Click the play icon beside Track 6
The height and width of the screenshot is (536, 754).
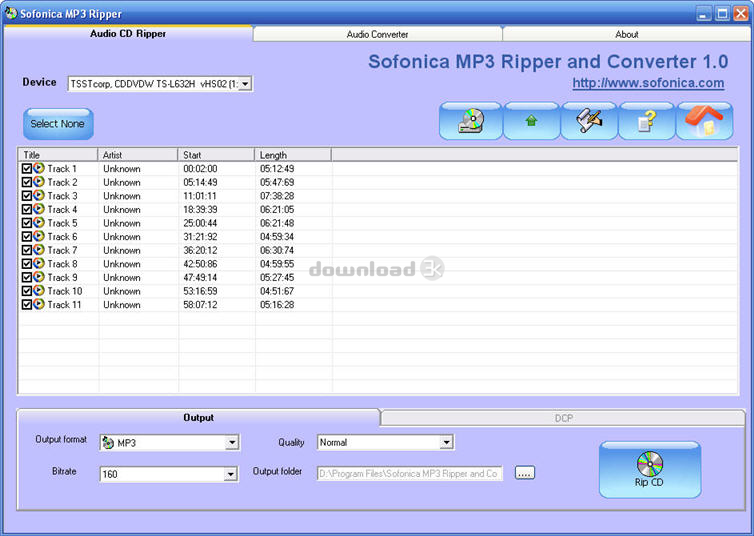click(x=39, y=236)
